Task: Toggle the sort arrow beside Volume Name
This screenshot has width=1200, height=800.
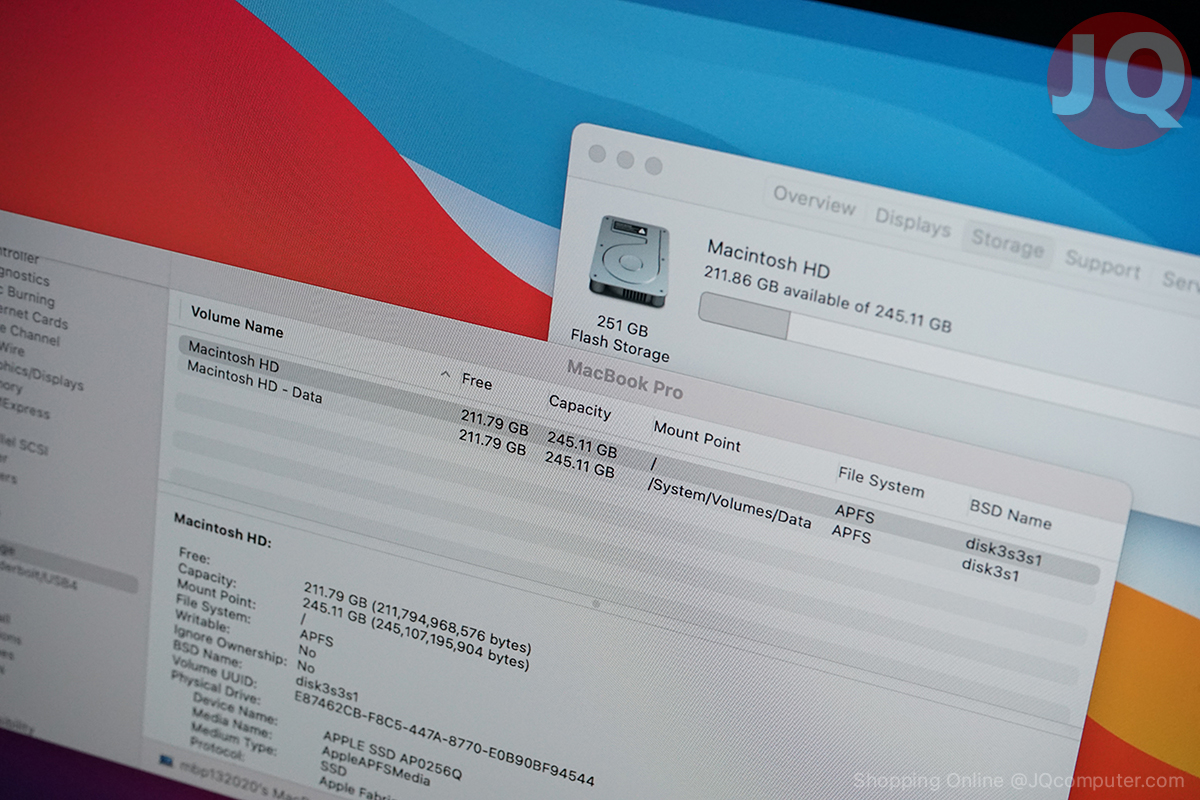Action: point(445,374)
